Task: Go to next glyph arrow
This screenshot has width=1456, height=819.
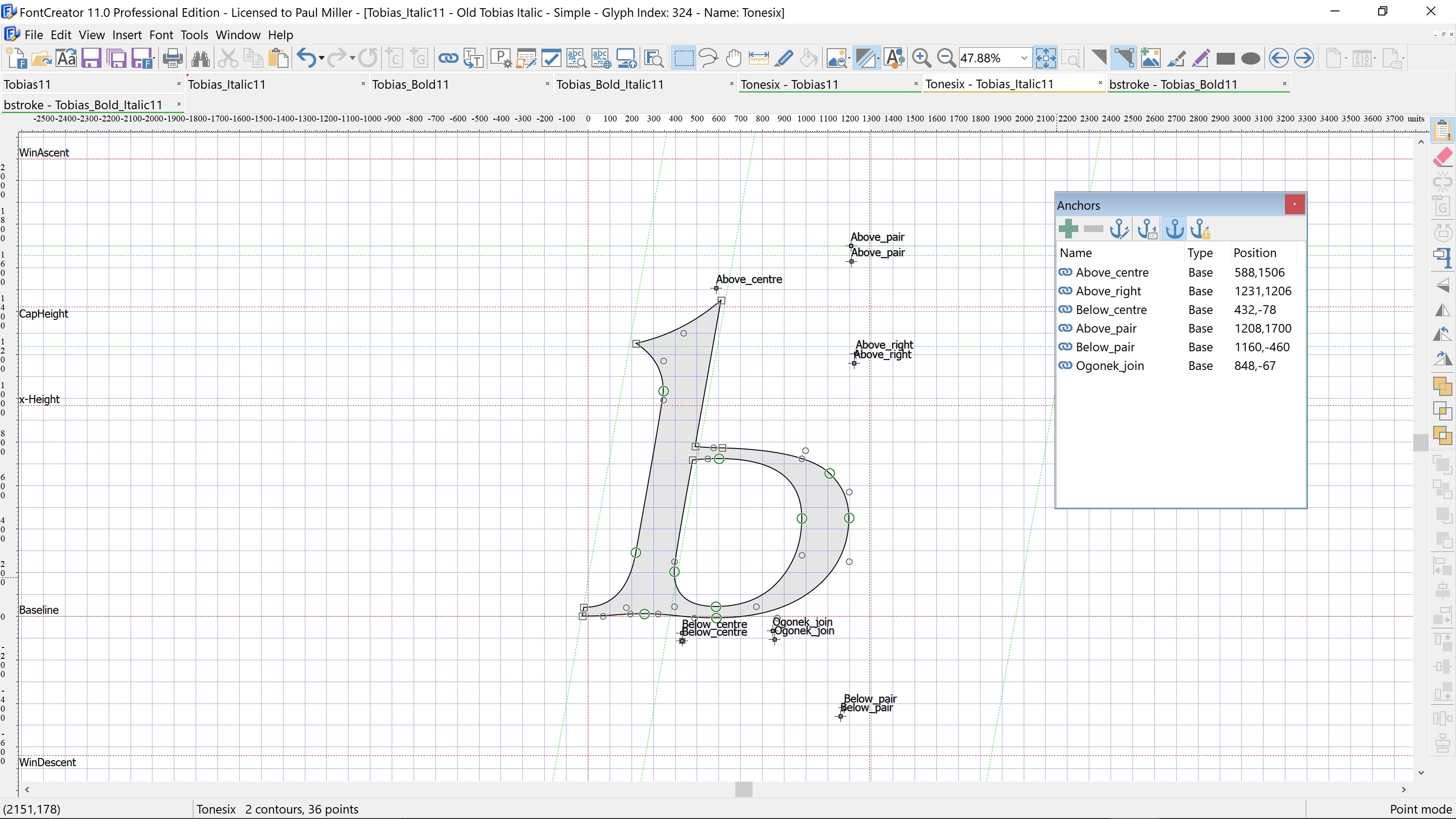Action: [1304, 58]
